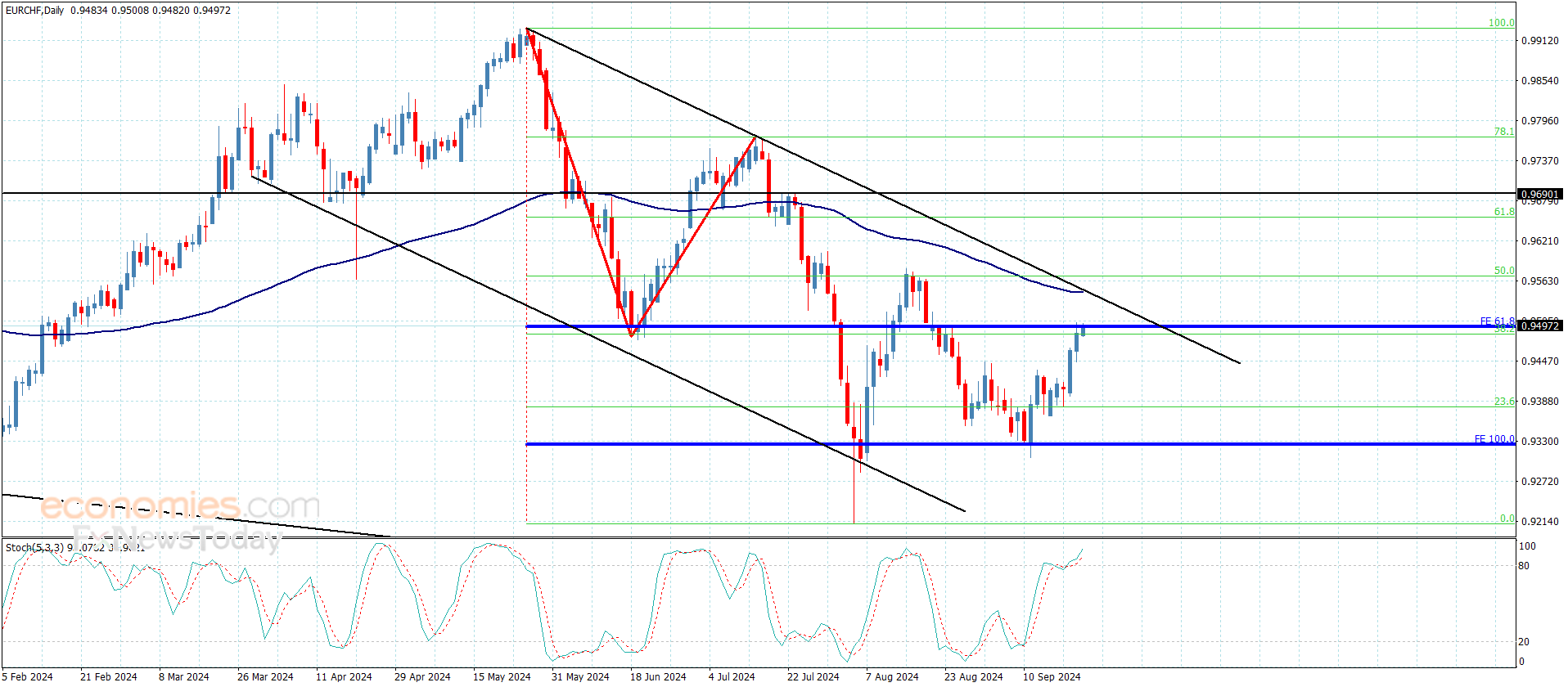
Task: Click the 26 Mar 2024 date label
Action: [265, 677]
